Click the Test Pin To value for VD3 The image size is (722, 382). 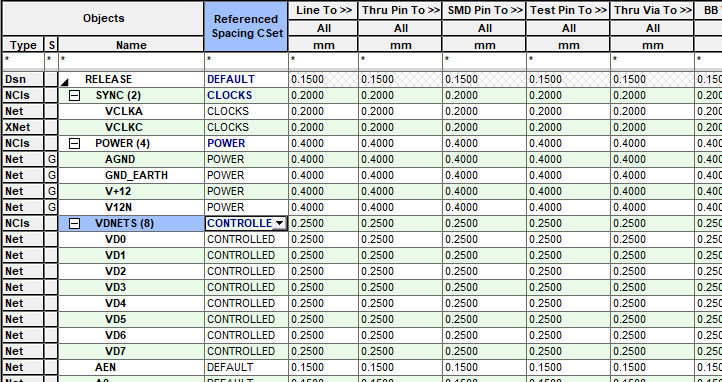pos(568,288)
